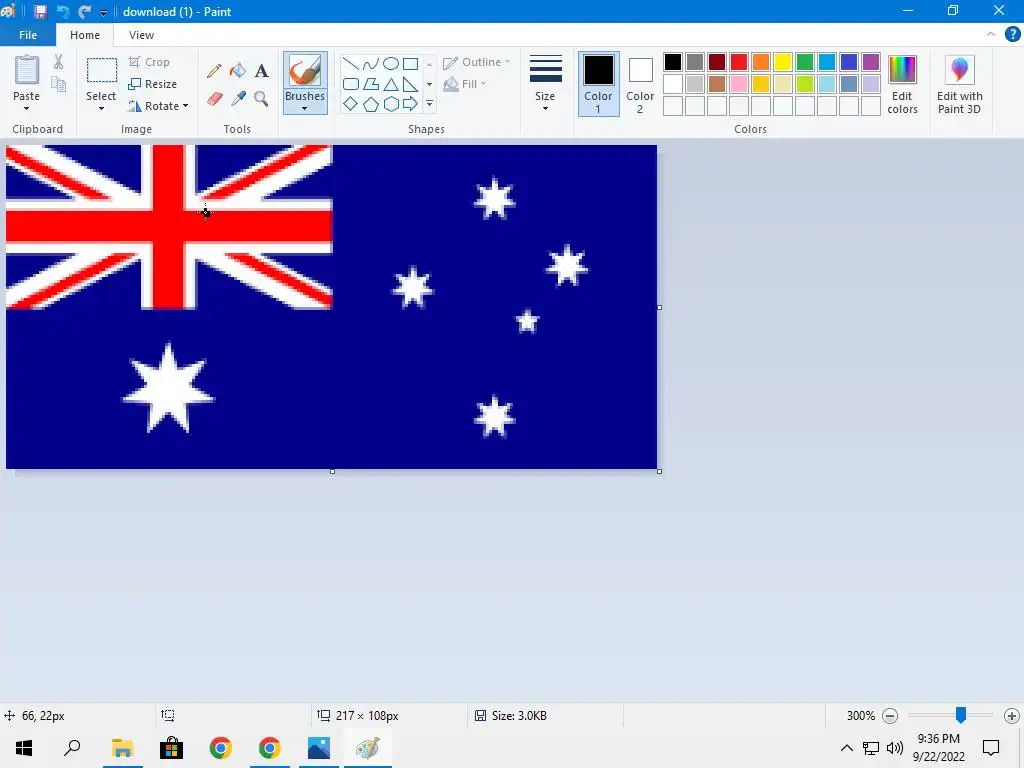Screen dimensions: 1024x768
Task: Open the taskbar Search icon
Action: [x=72, y=748]
